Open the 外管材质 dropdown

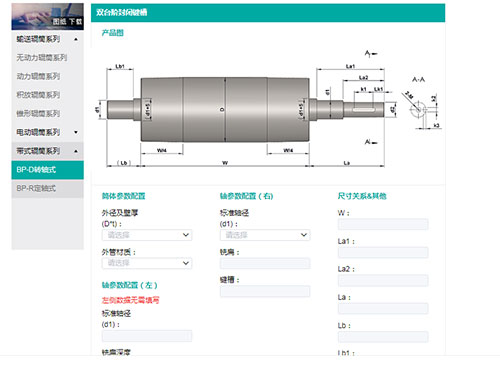coord(147,263)
